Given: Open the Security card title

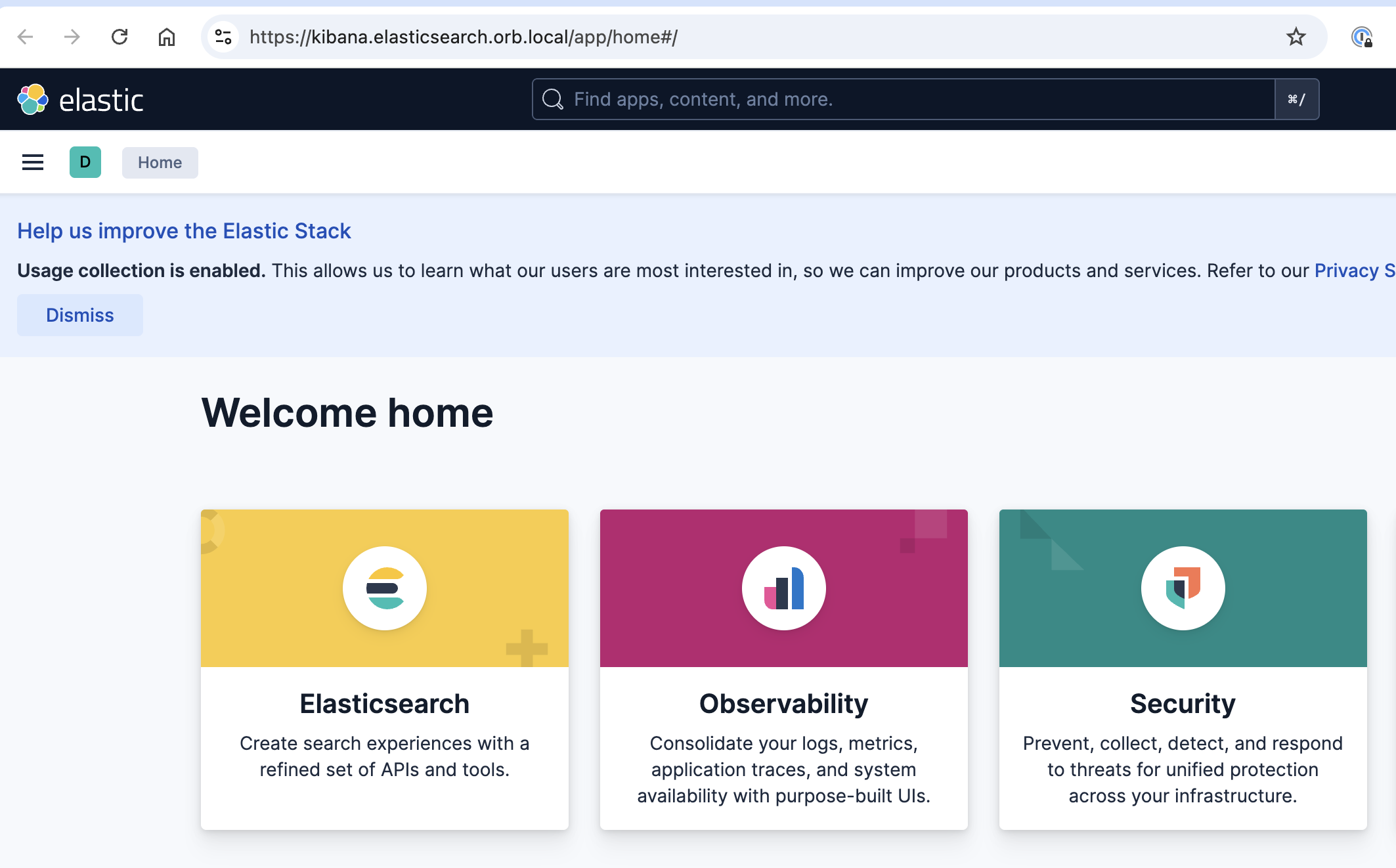Looking at the screenshot, I should (x=1183, y=704).
